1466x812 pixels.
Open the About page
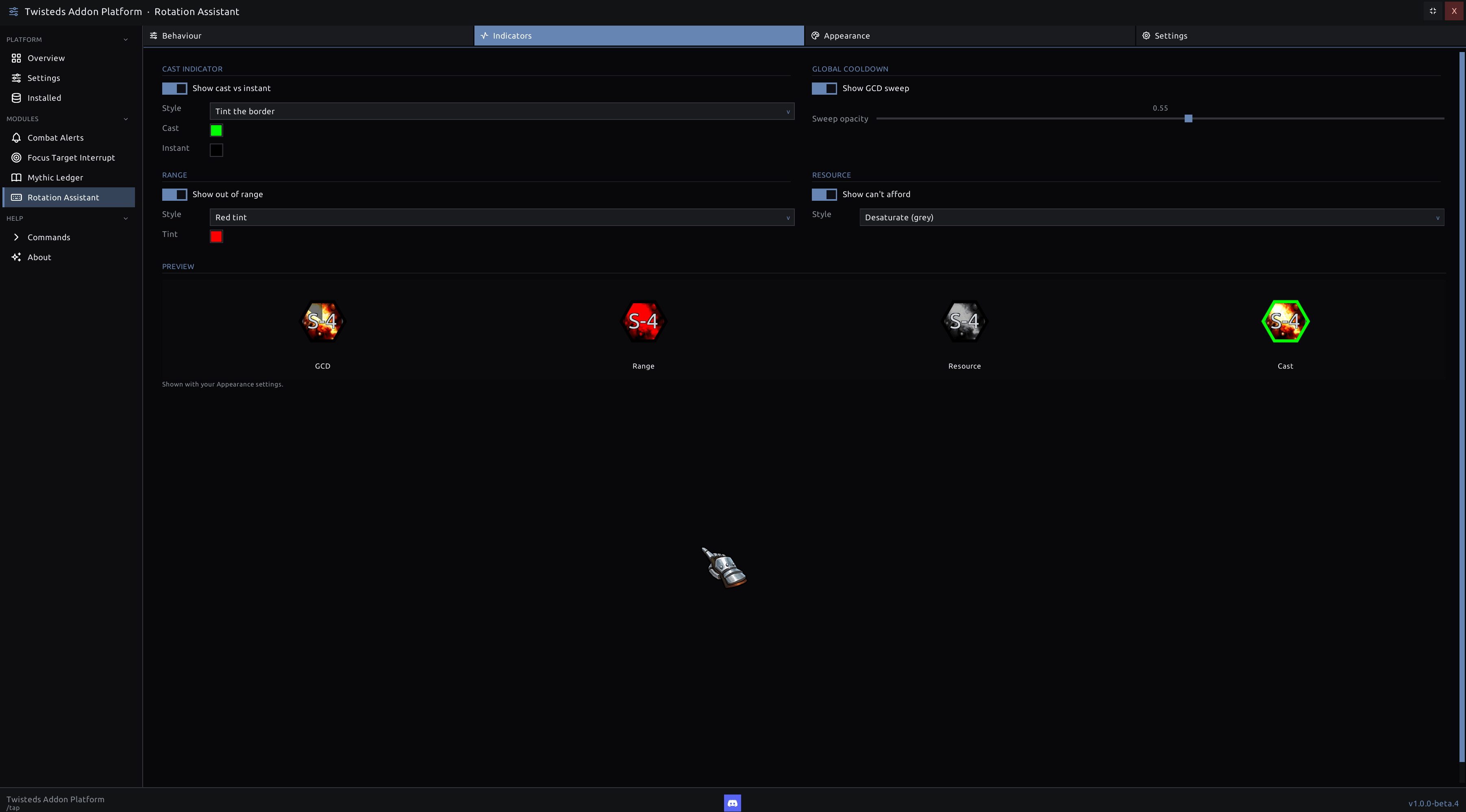click(x=69, y=257)
